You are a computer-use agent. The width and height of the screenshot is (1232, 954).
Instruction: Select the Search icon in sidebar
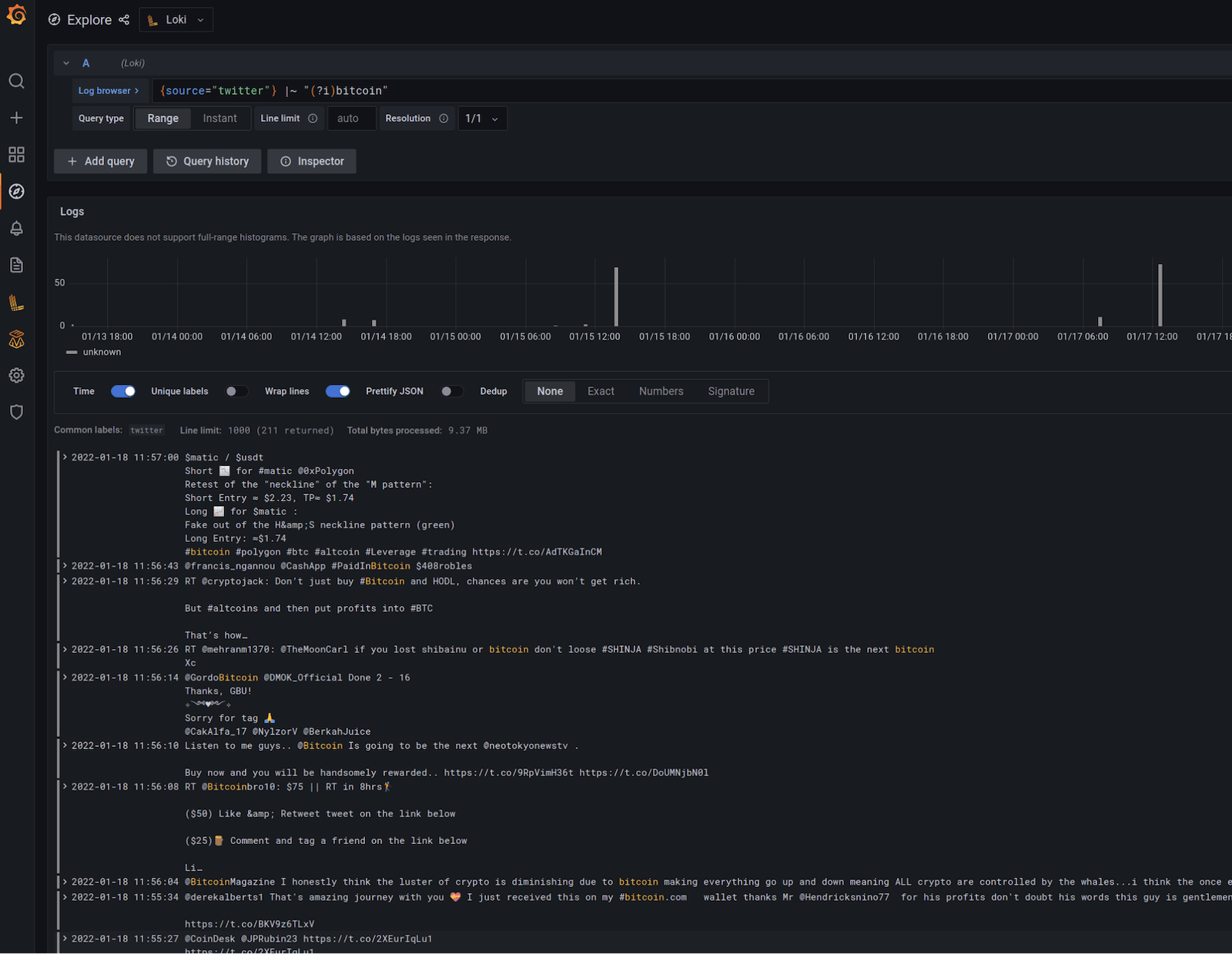coord(16,81)
